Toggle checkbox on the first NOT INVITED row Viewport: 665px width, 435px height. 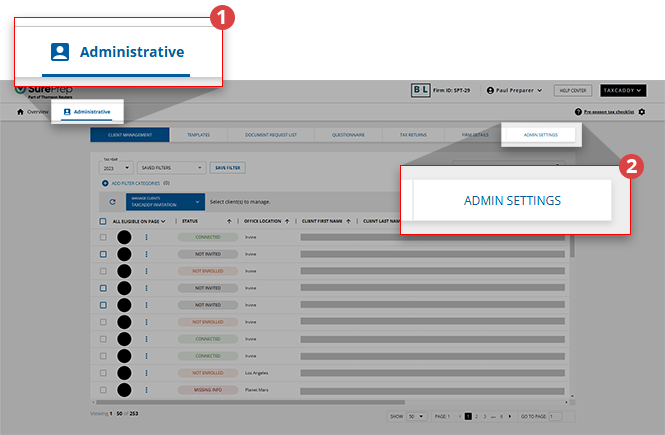coord(103,254)
